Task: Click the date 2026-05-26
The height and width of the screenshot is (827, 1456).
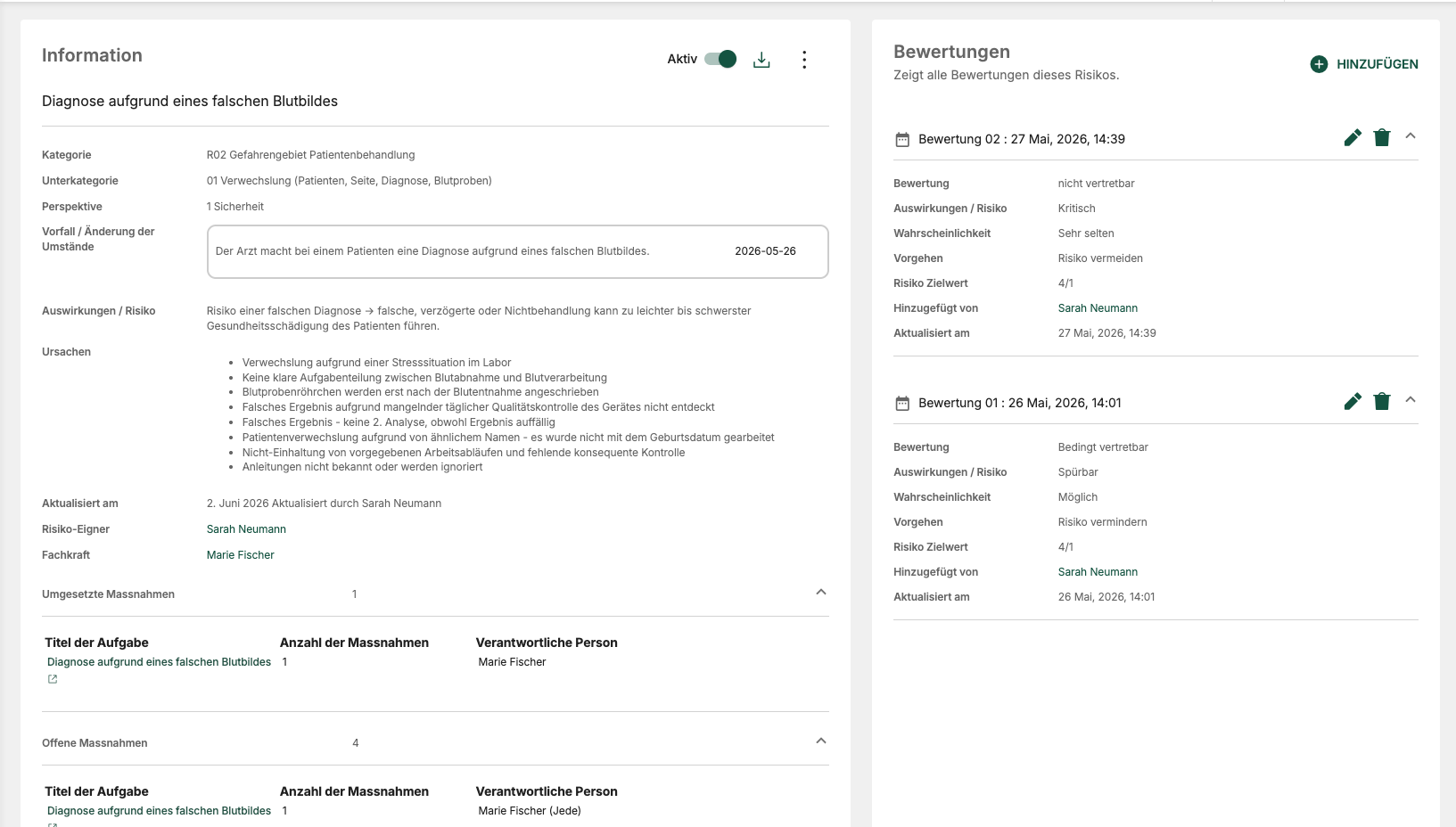Action: point(765,251)
